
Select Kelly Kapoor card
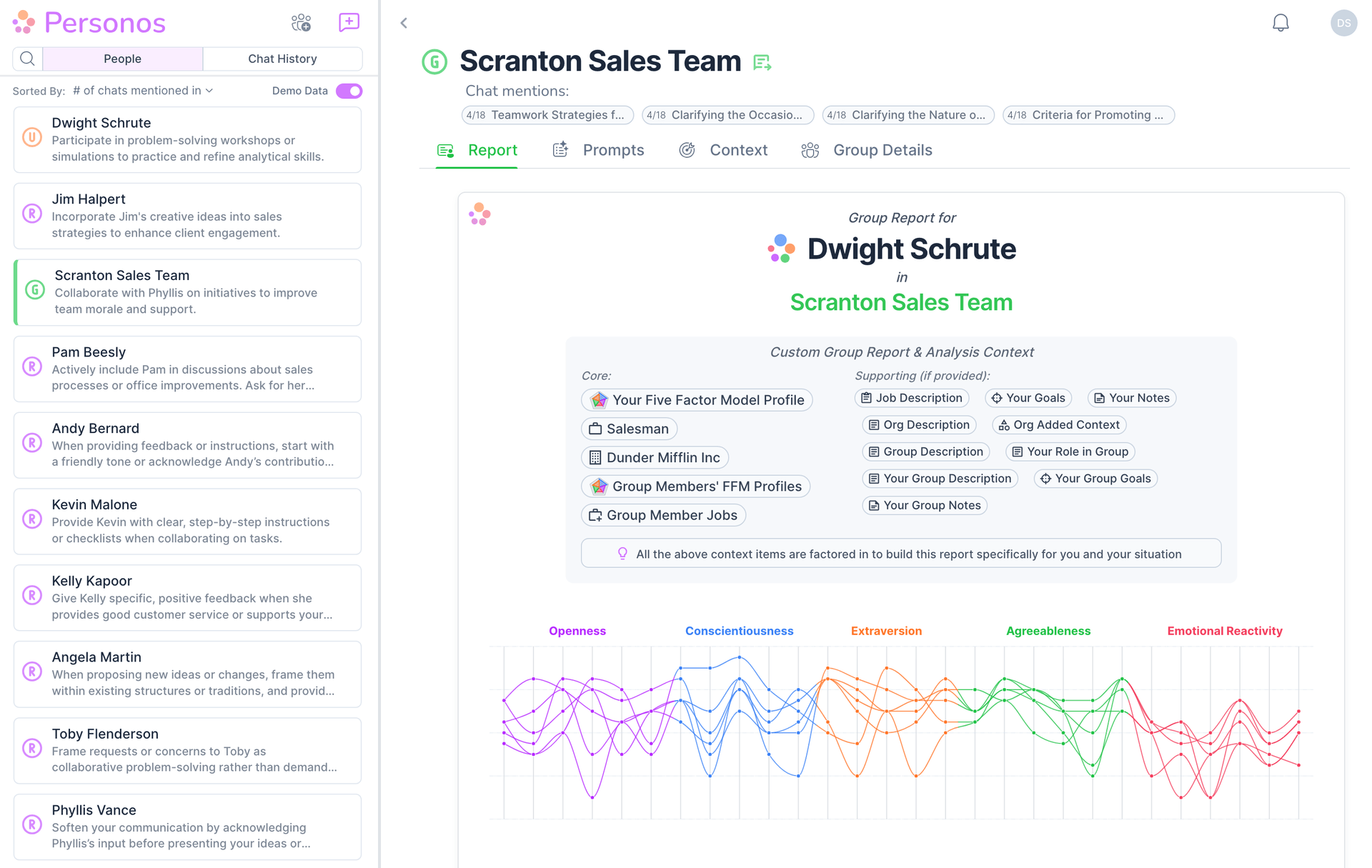pos(187,597)
